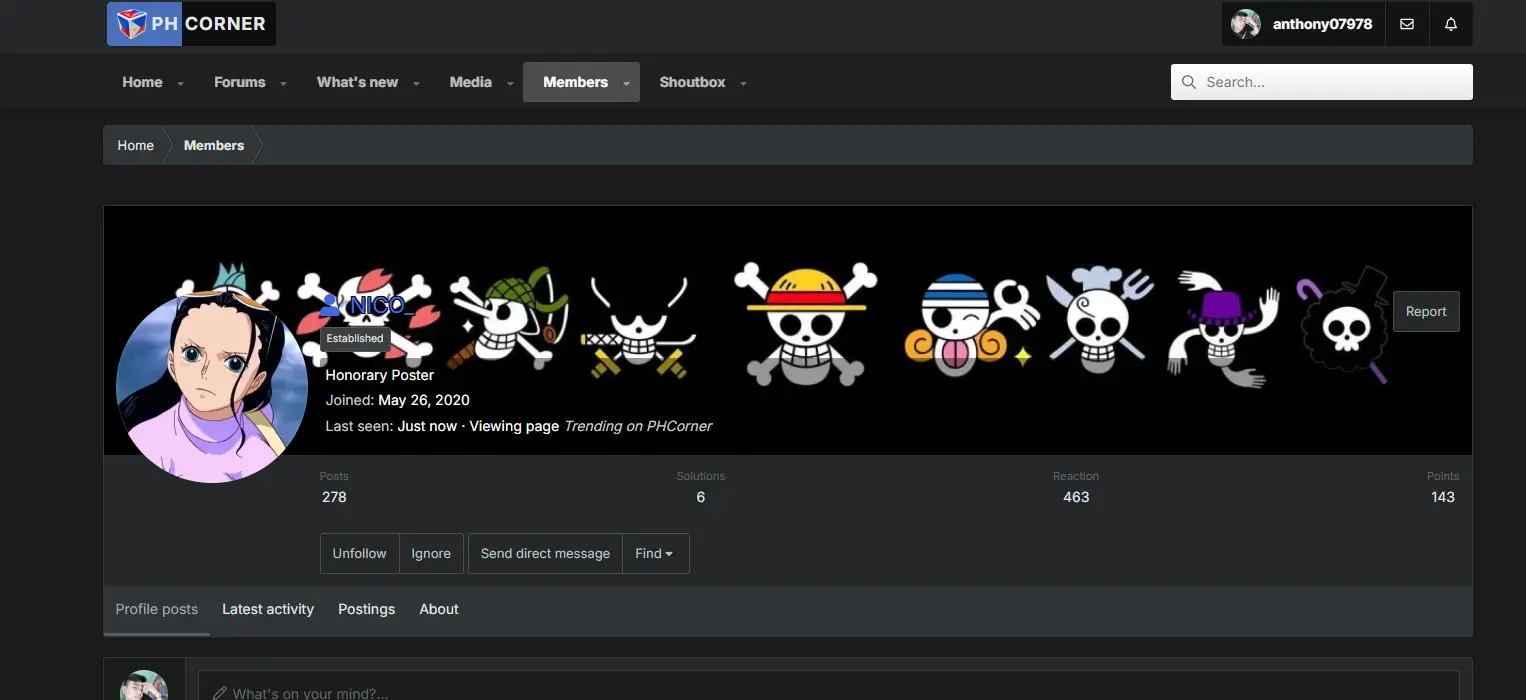Switch to the About tab
Screen dimensions: 1526x700
click(439, 609)
